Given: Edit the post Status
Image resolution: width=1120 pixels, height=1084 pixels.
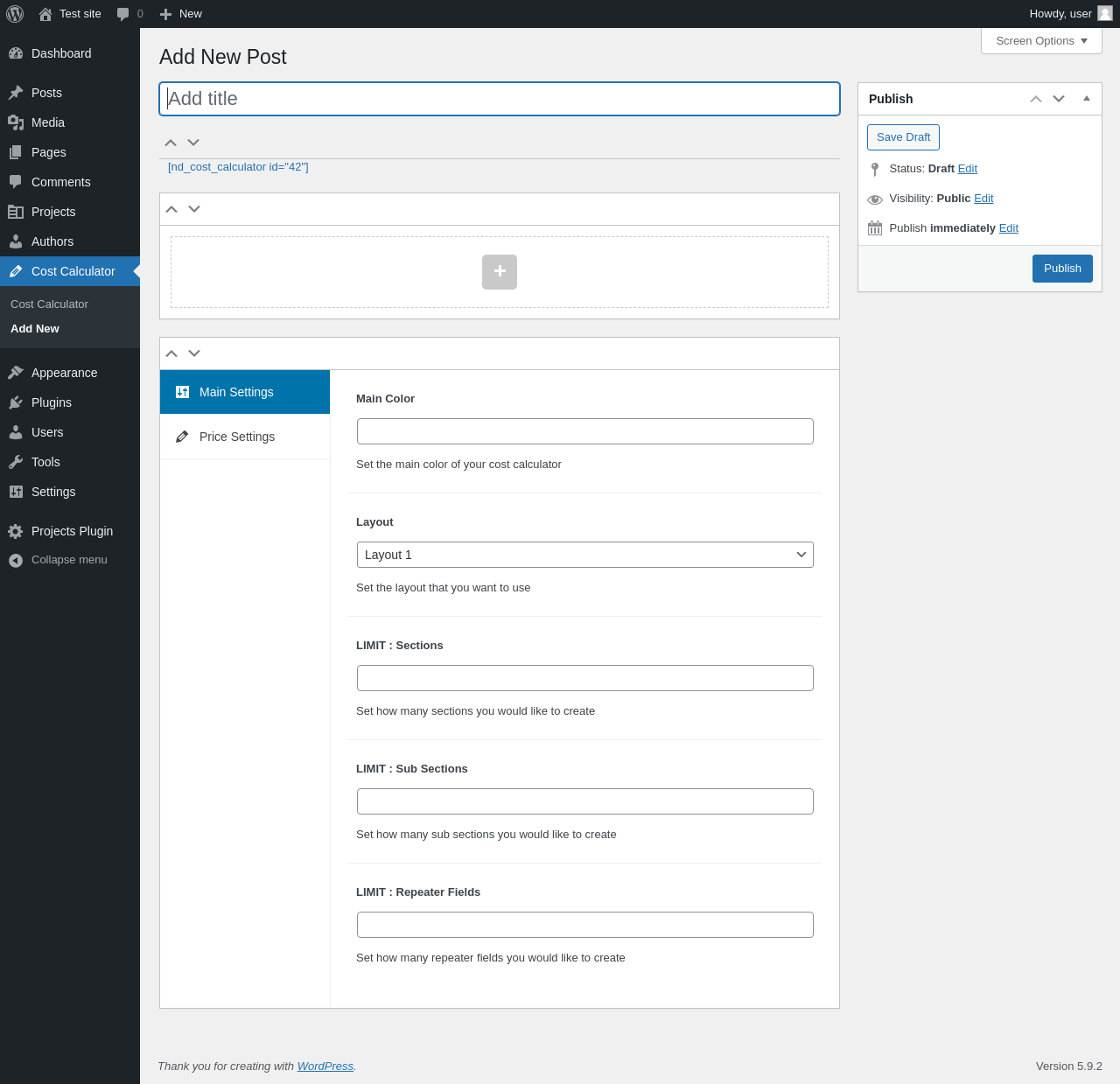Looking at the screenshot, I should pos(967,169).
